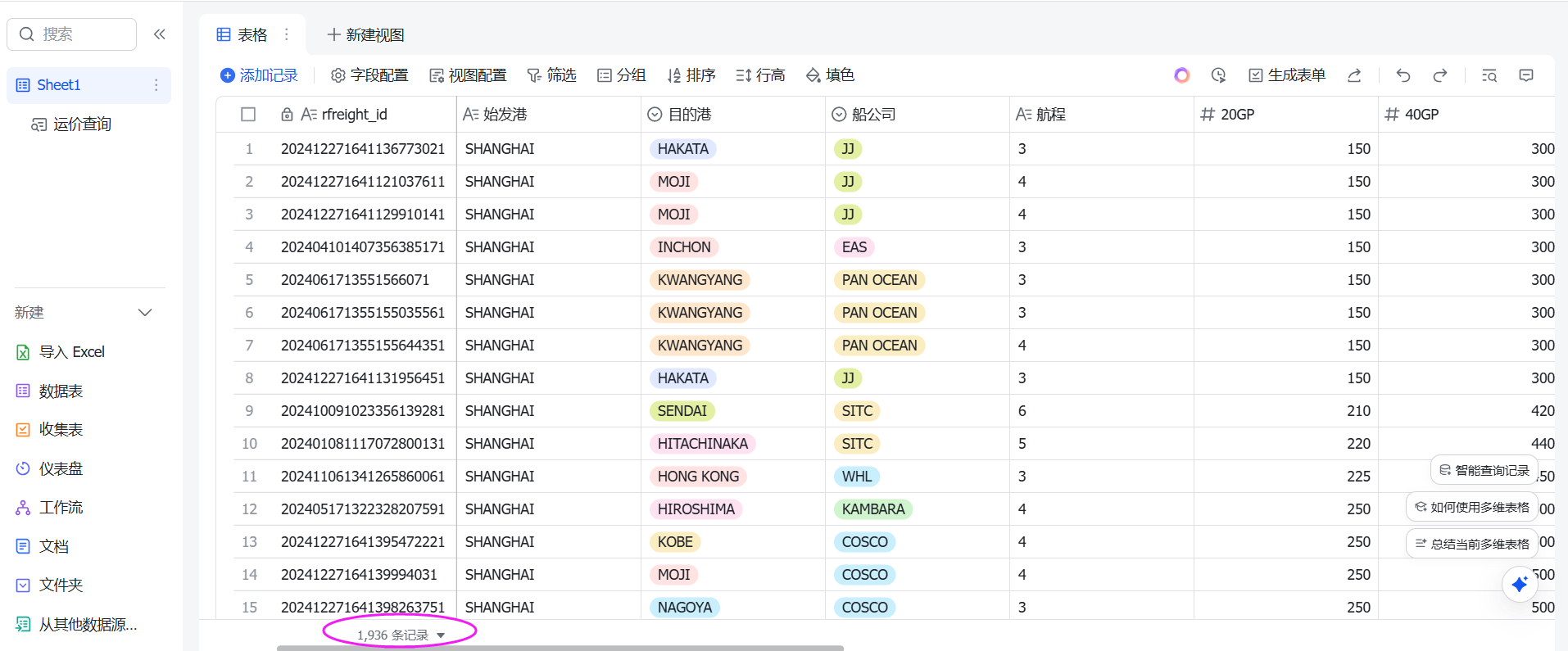
Task: Open the share icon in toolbar
Action: [1354, 75]
